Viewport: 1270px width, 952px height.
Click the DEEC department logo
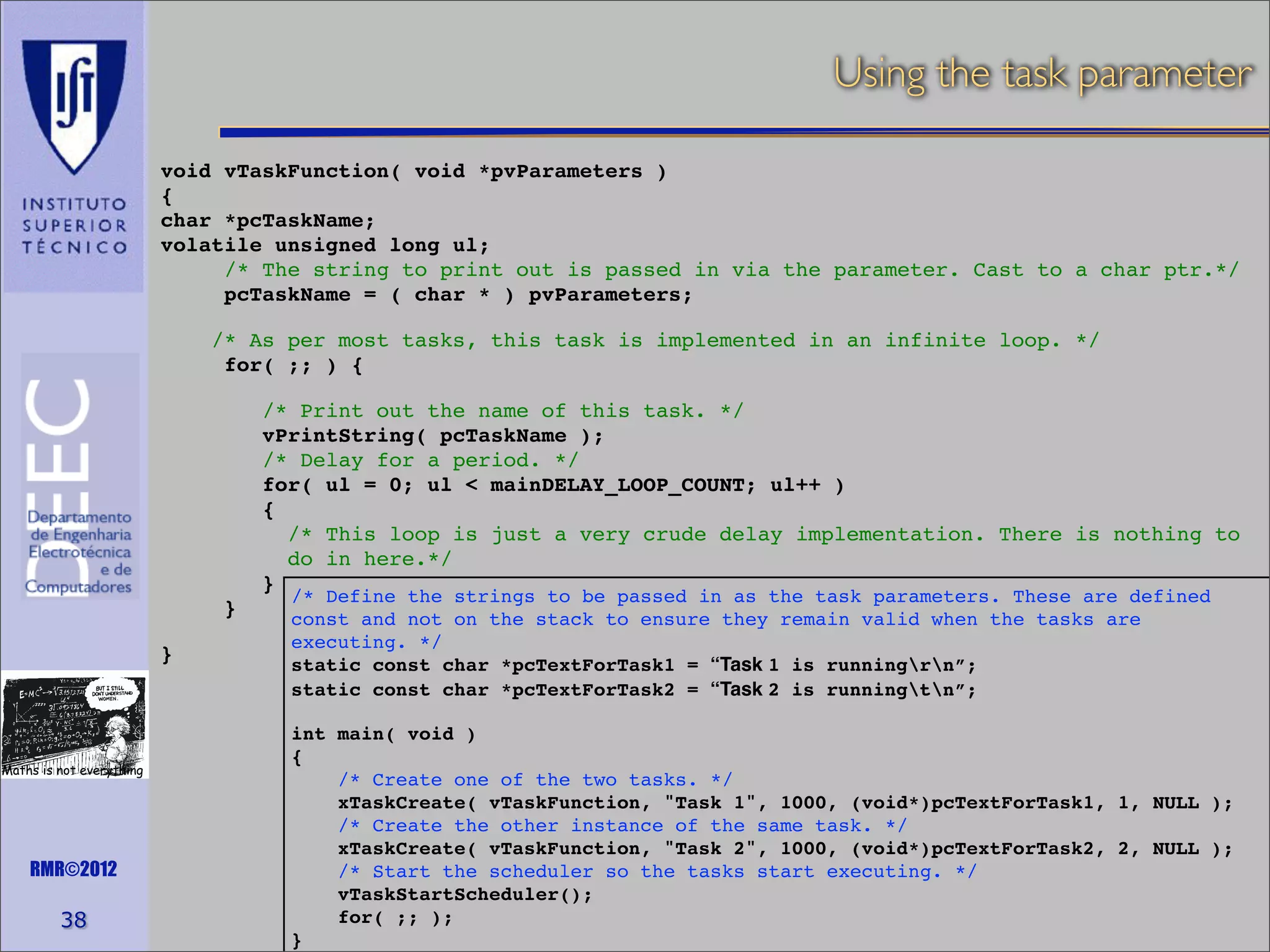pyautogui.click(x=79, y=476)
